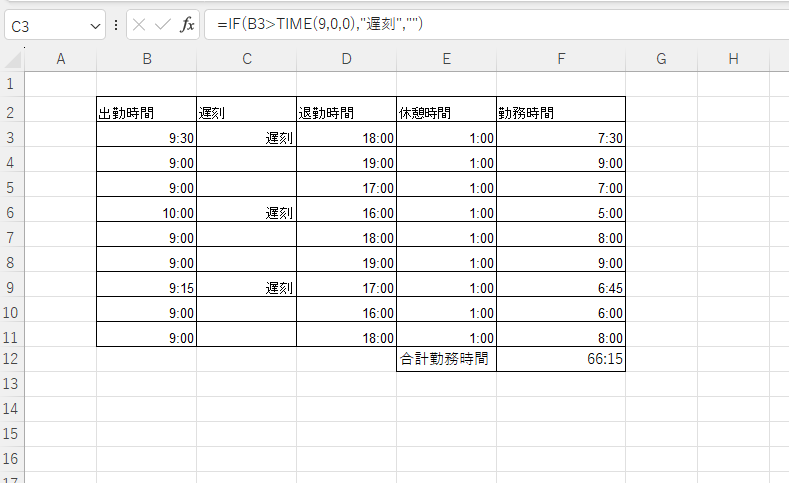The width and height of the screenshot is (789, 483).
Task: Click the 合計勤務時間 label cell
Action: [446, 359]
